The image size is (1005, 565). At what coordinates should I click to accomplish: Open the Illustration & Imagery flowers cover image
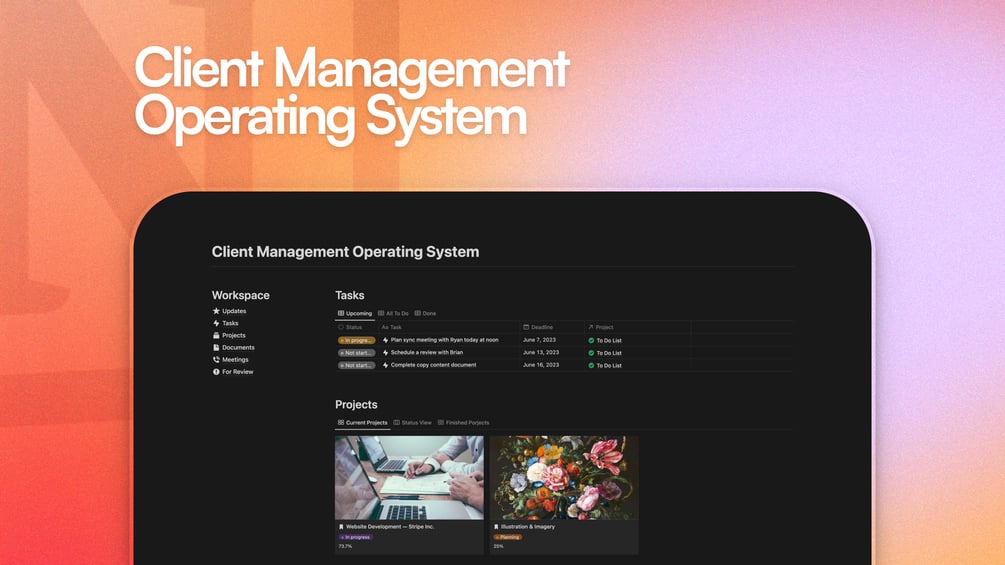tap(564, 478)
